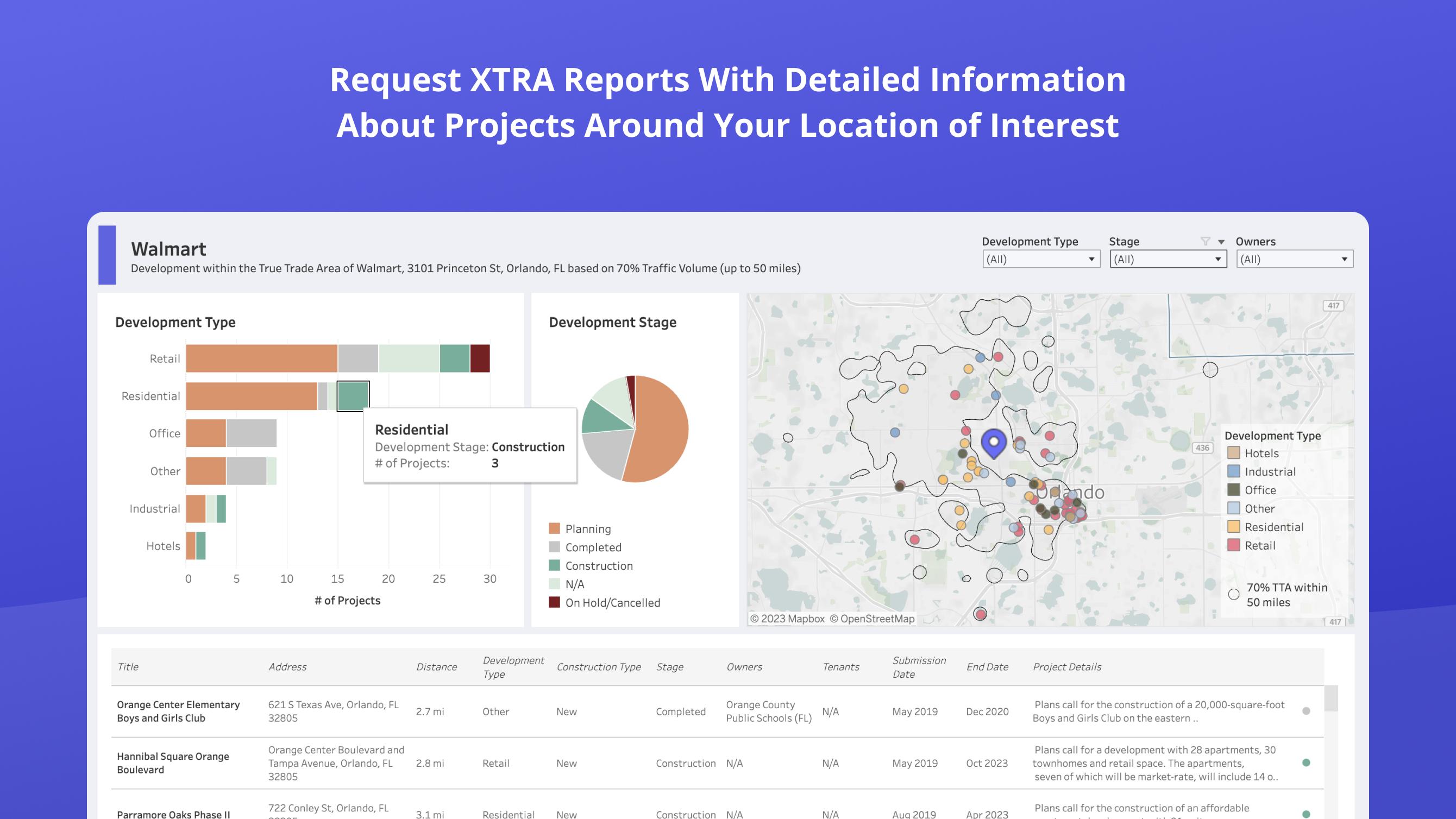Click the Construction Type column header
1456x819 pixels.
click(x=599, y=667)
